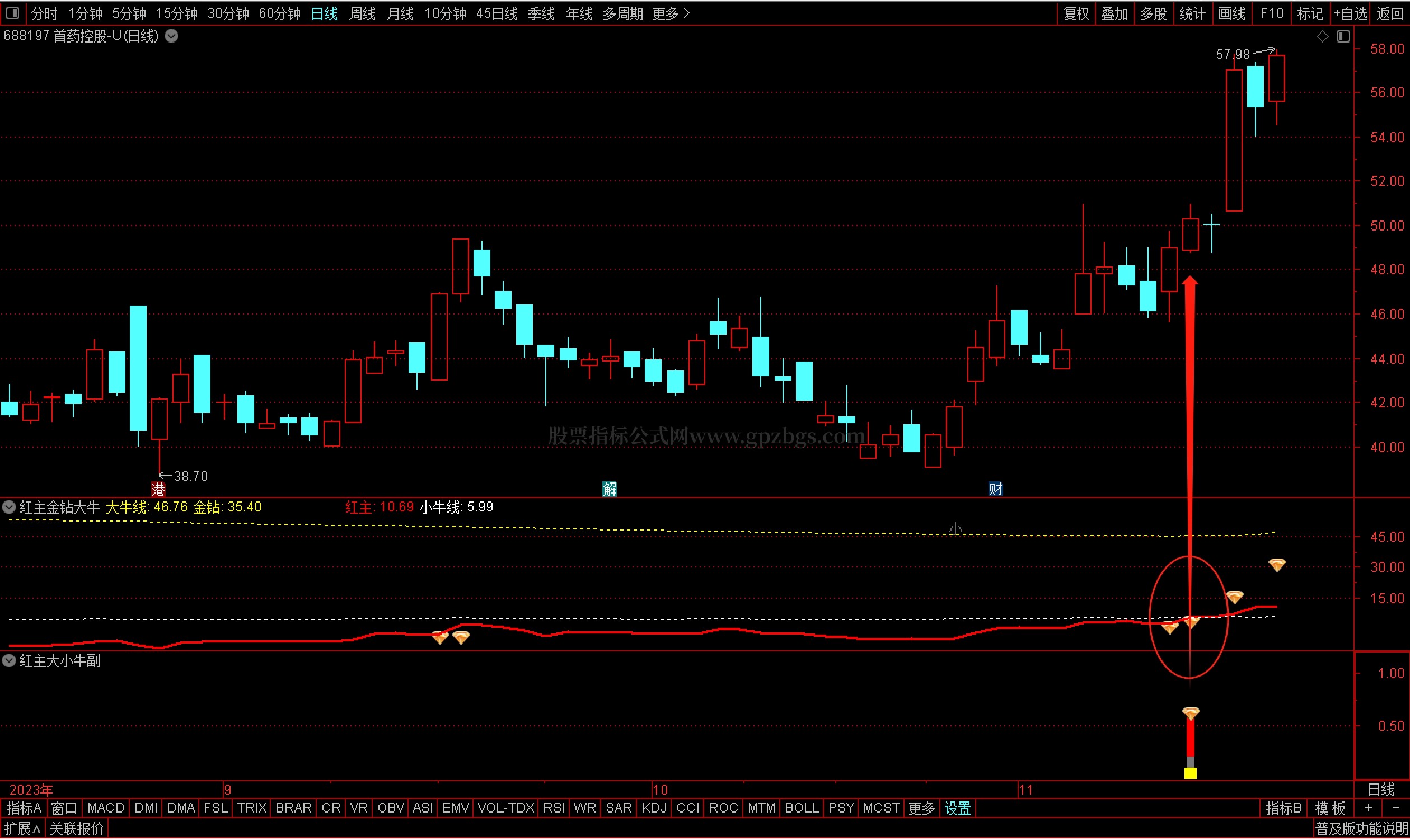This screenshot has height=840, width=1410.
Task: Switch to 45日线 period
Action: pos(497,13)
